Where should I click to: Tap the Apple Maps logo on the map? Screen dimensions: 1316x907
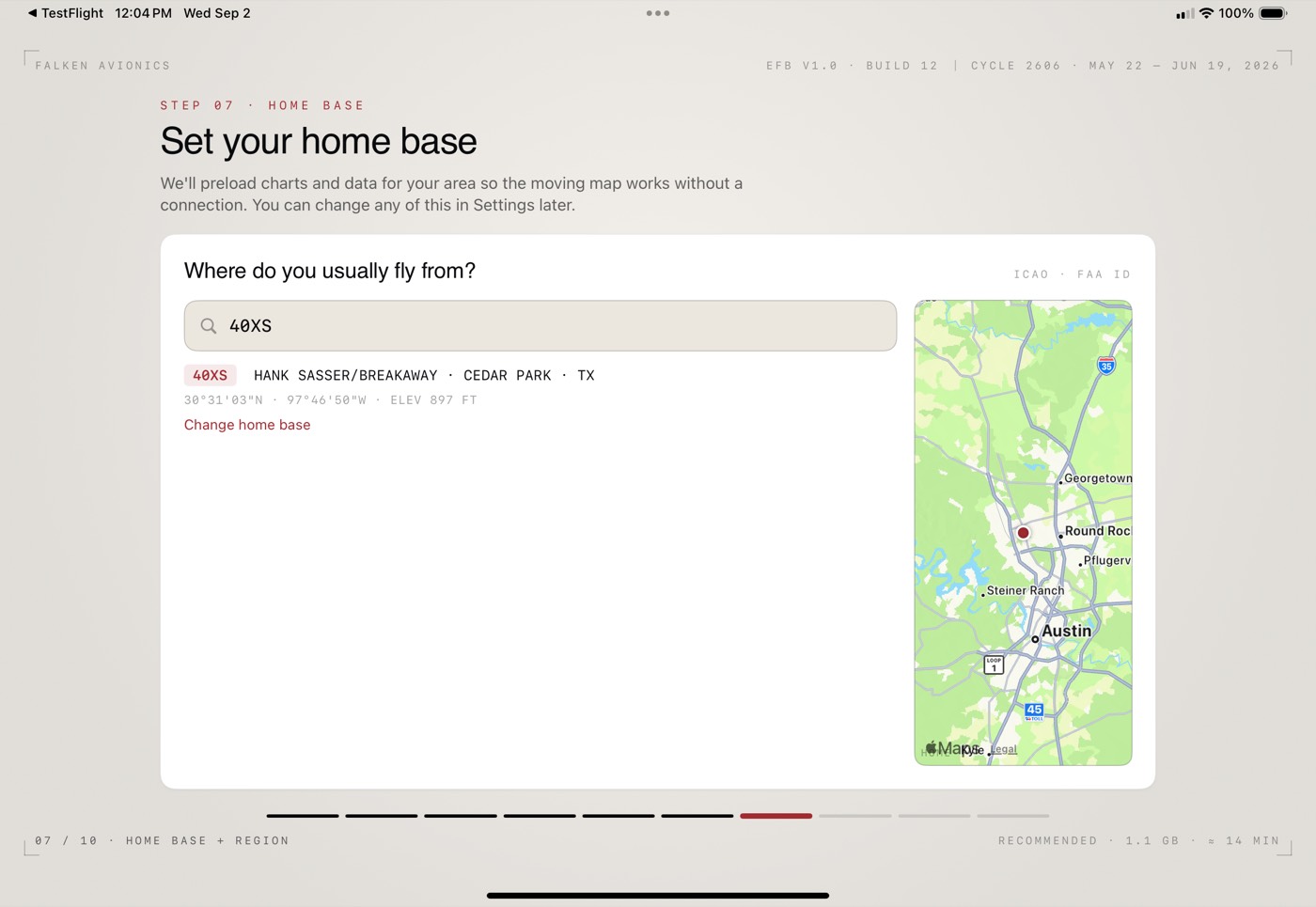click(951, 748)
